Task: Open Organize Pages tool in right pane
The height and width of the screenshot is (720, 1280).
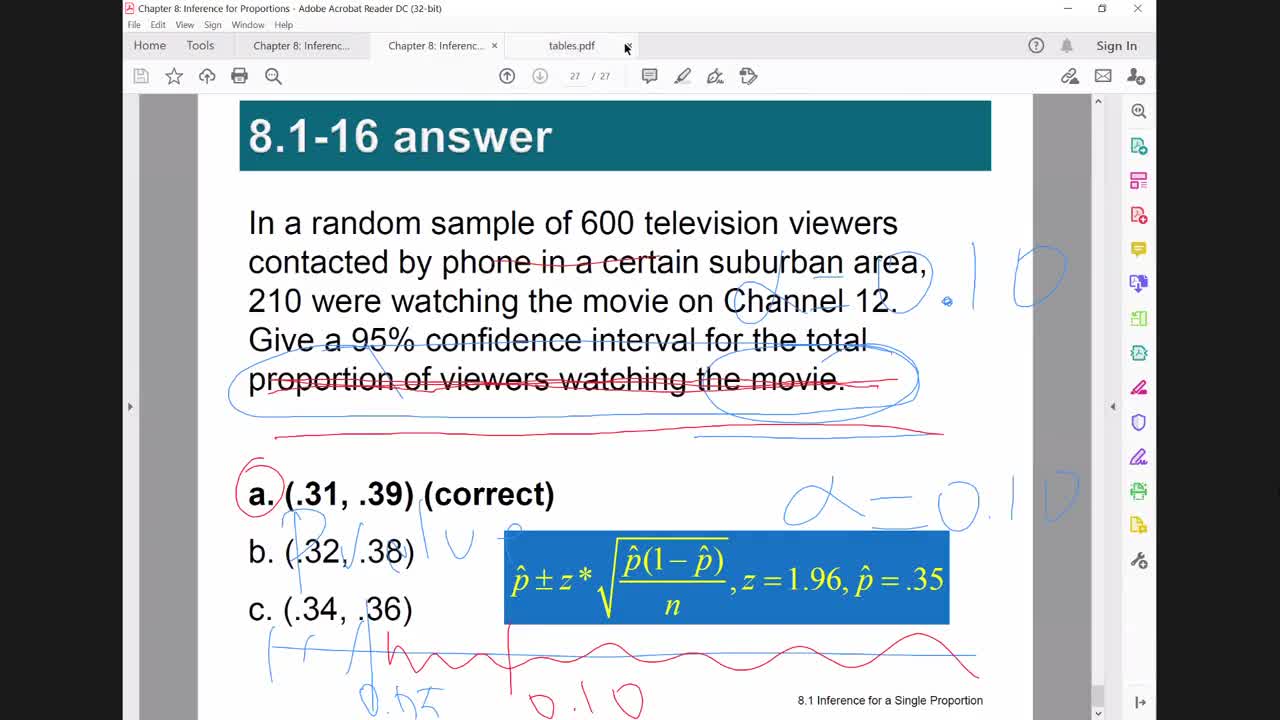Action: click(x=1138, y=319)
